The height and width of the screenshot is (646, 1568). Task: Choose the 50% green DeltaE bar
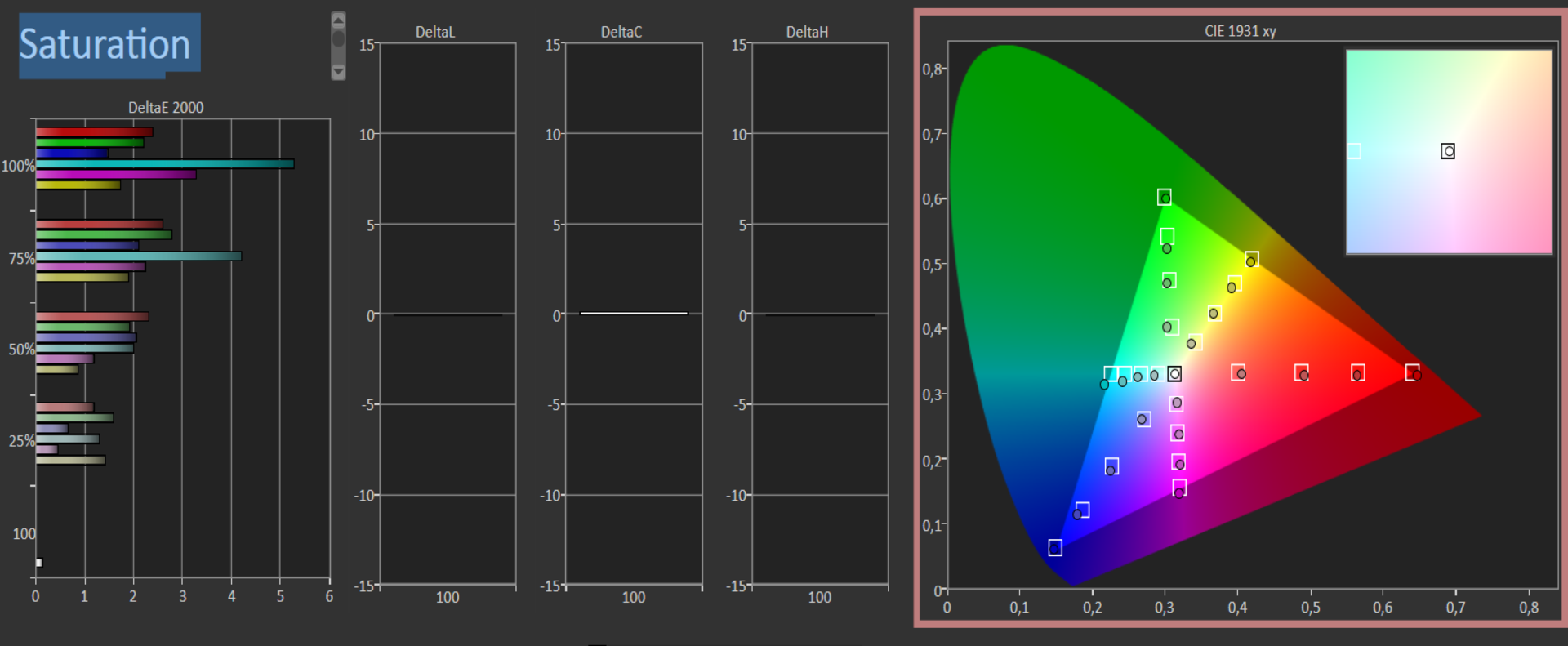point(82,327)
